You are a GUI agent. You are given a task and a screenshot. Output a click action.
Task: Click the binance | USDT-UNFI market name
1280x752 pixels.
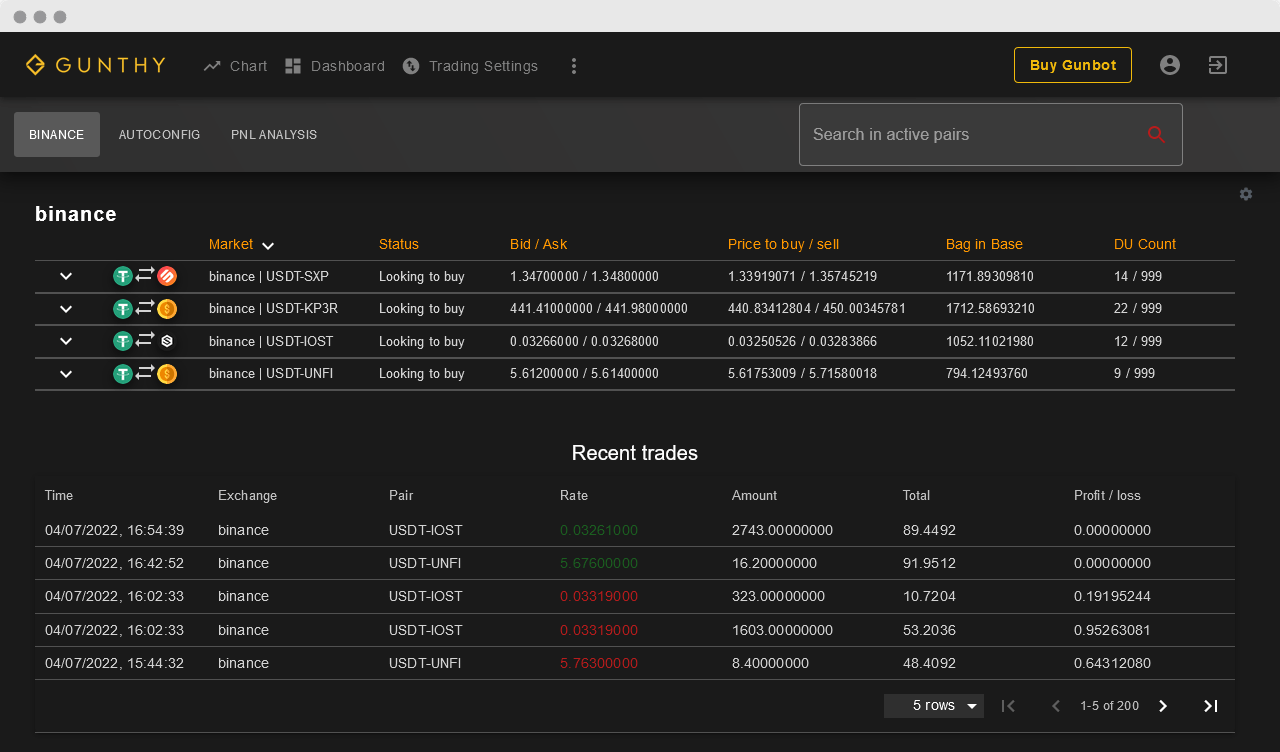pos(271,374)
